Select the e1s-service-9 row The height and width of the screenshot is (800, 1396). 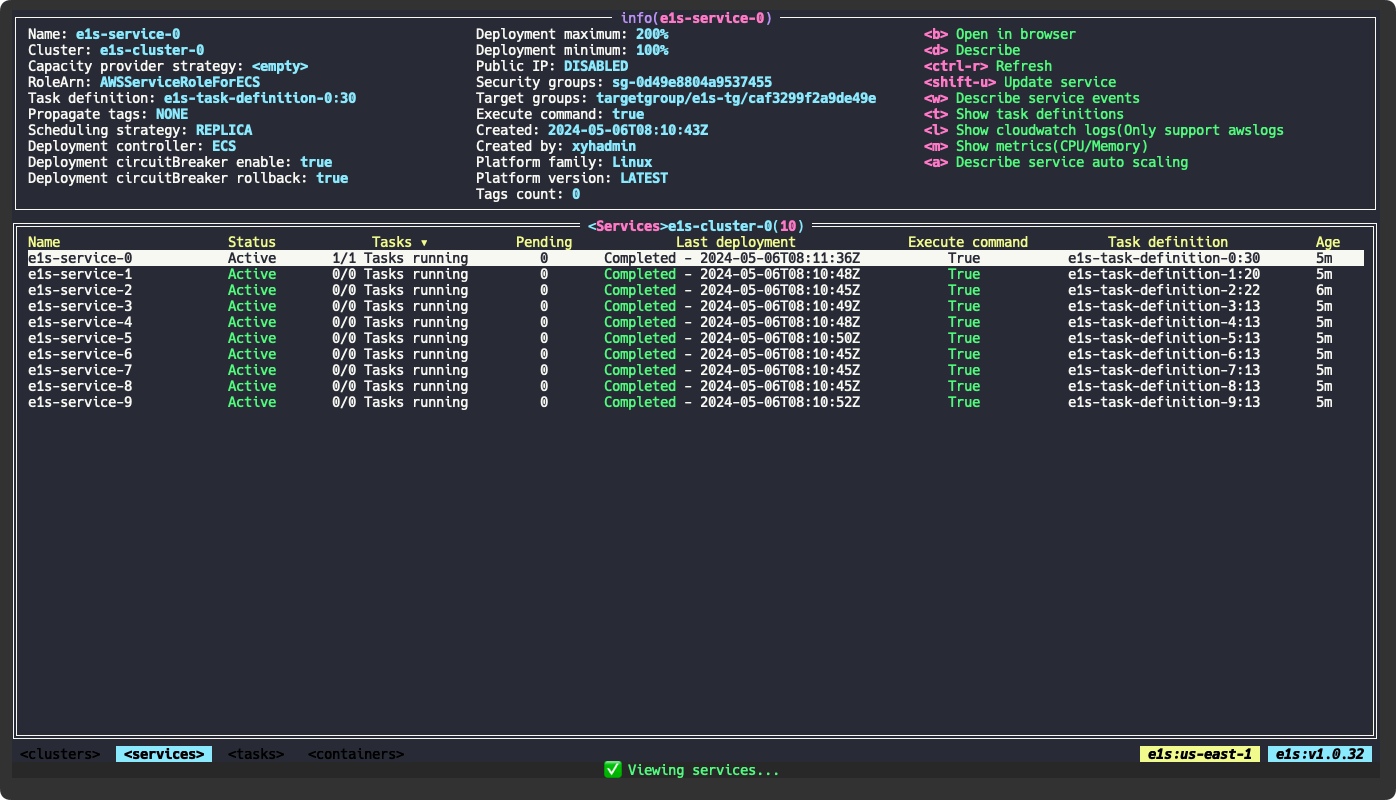[x=696, y=402]
